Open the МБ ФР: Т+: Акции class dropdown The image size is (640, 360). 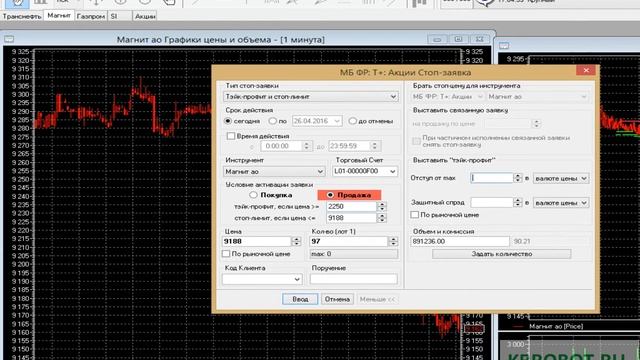pyautogui.click(x=447, y=97)
